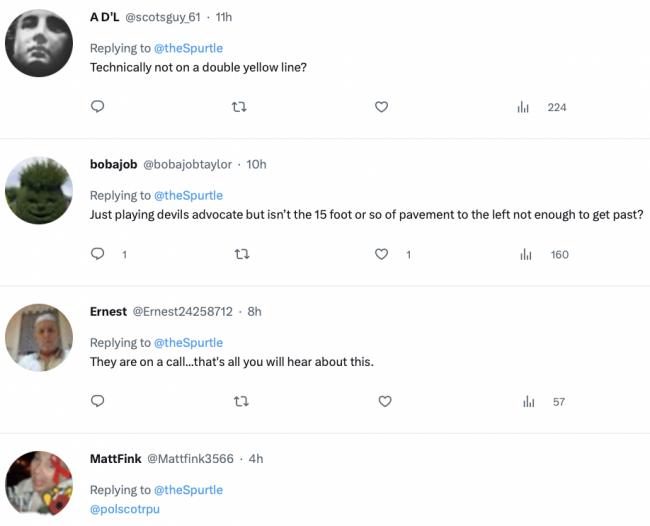View analytics showing 224 views

pos(542,107)
